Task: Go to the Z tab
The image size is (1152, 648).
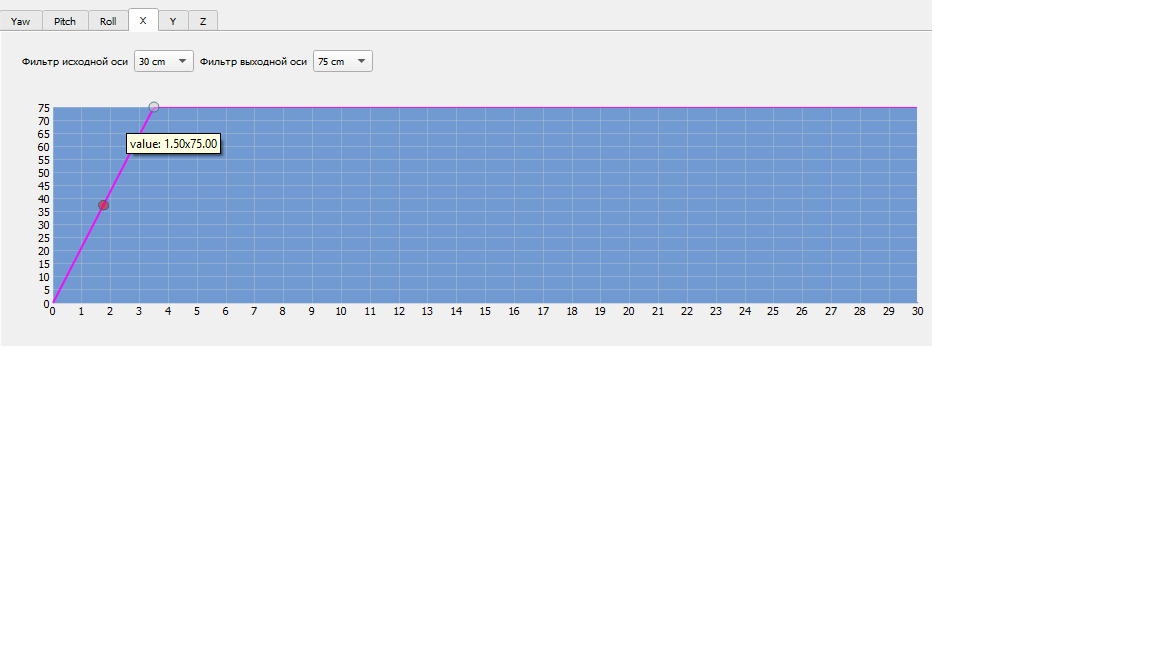Action: [203, 21]
